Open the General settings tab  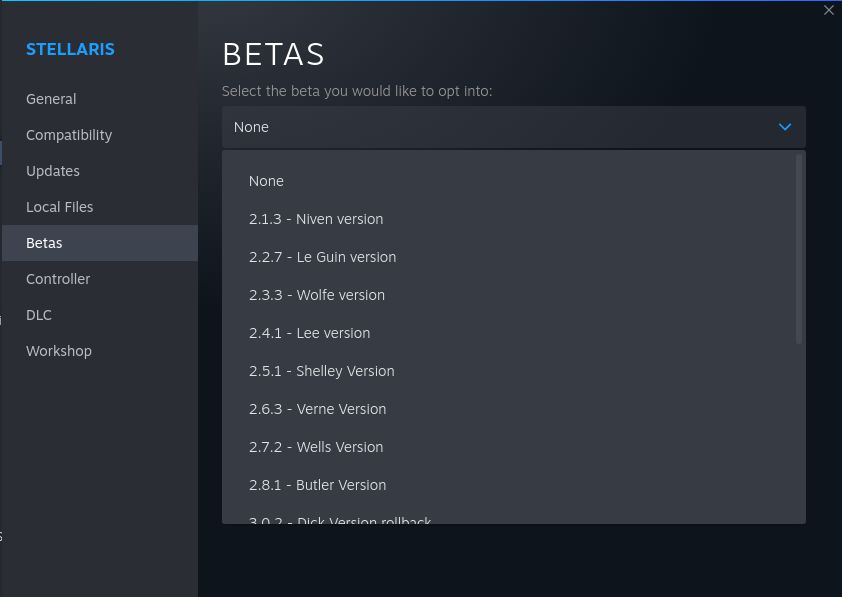51,99
